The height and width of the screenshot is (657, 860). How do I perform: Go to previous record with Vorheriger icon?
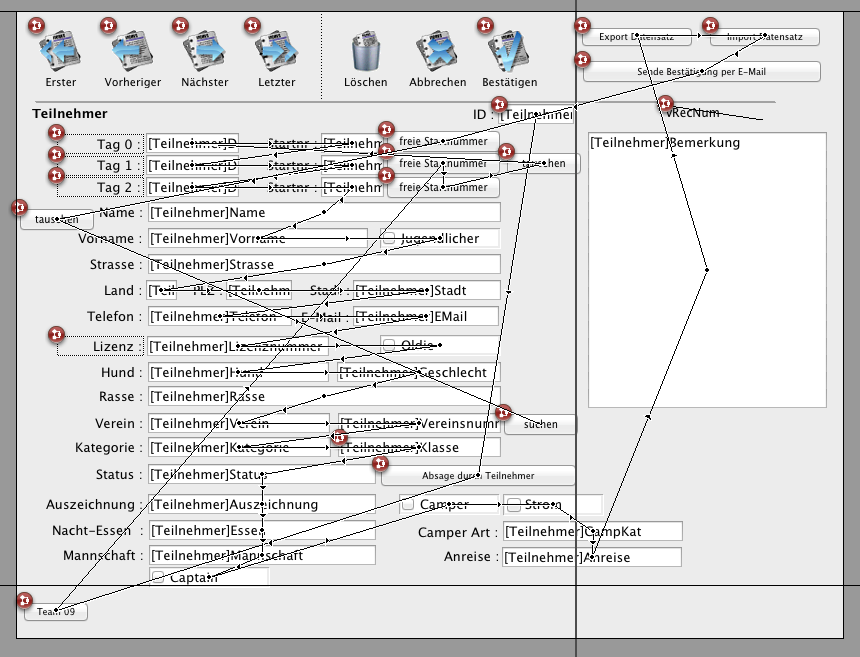132,52
